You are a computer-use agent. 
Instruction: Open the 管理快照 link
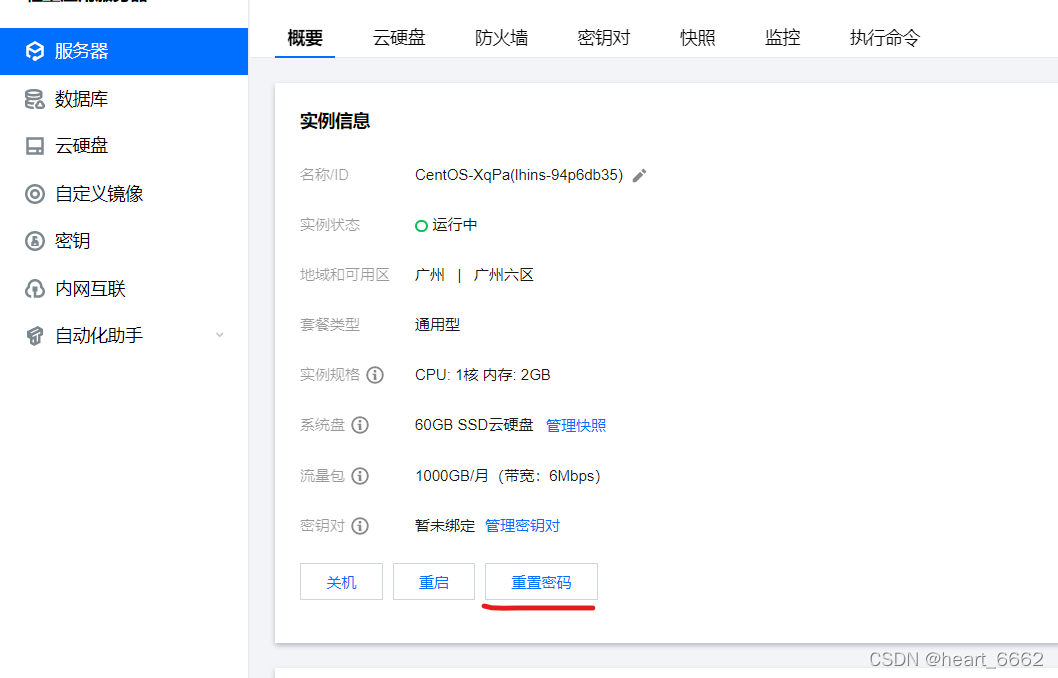(x=576, y=426)
